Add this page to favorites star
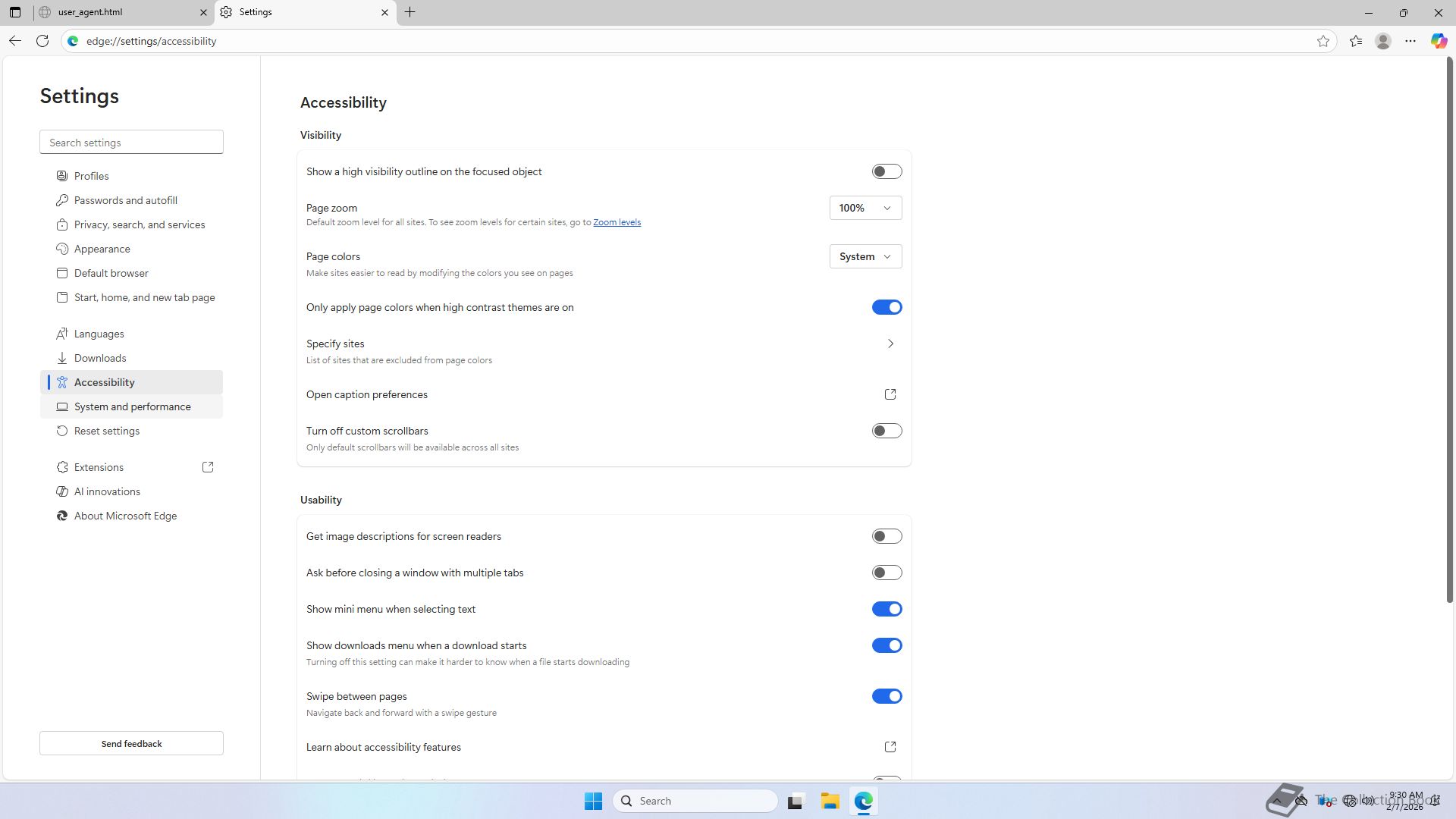The height and width of the screenshot is (819, 1456). (x=1323, y=41)
